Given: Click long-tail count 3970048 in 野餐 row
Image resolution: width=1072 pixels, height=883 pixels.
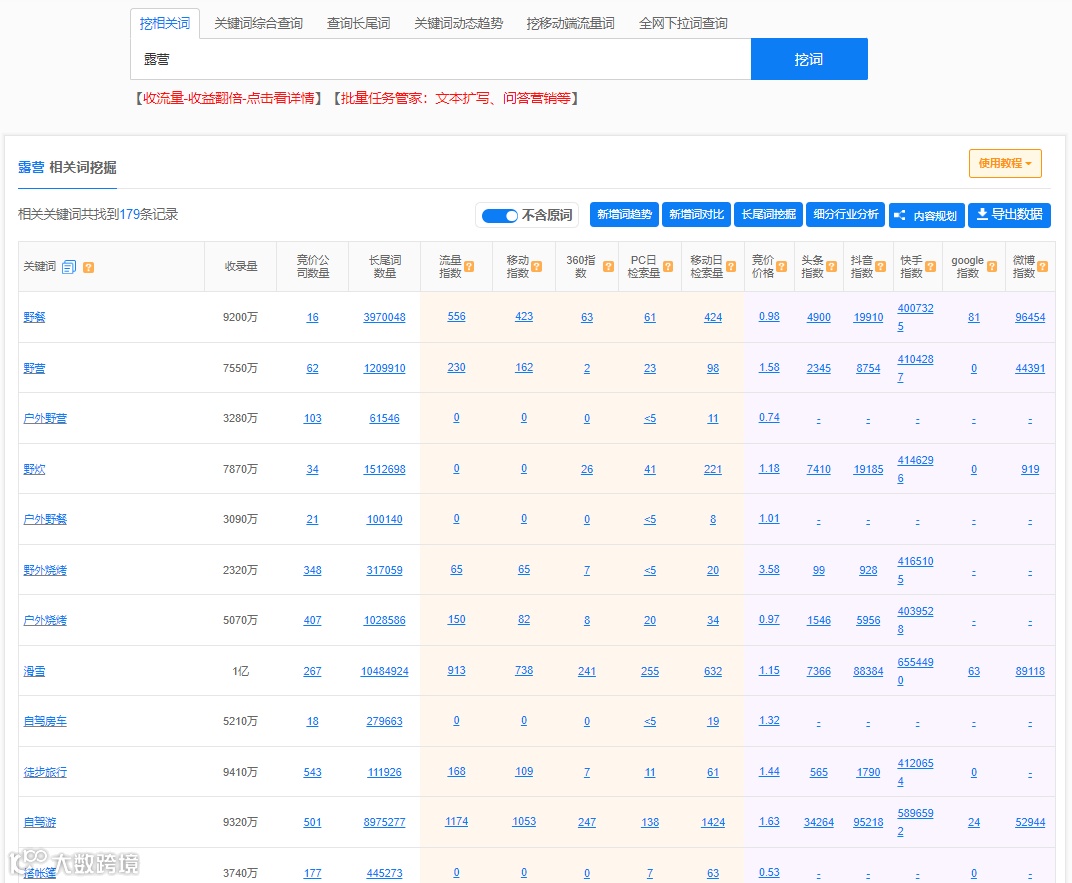Looking at the screenshot, I should (384, 317).
